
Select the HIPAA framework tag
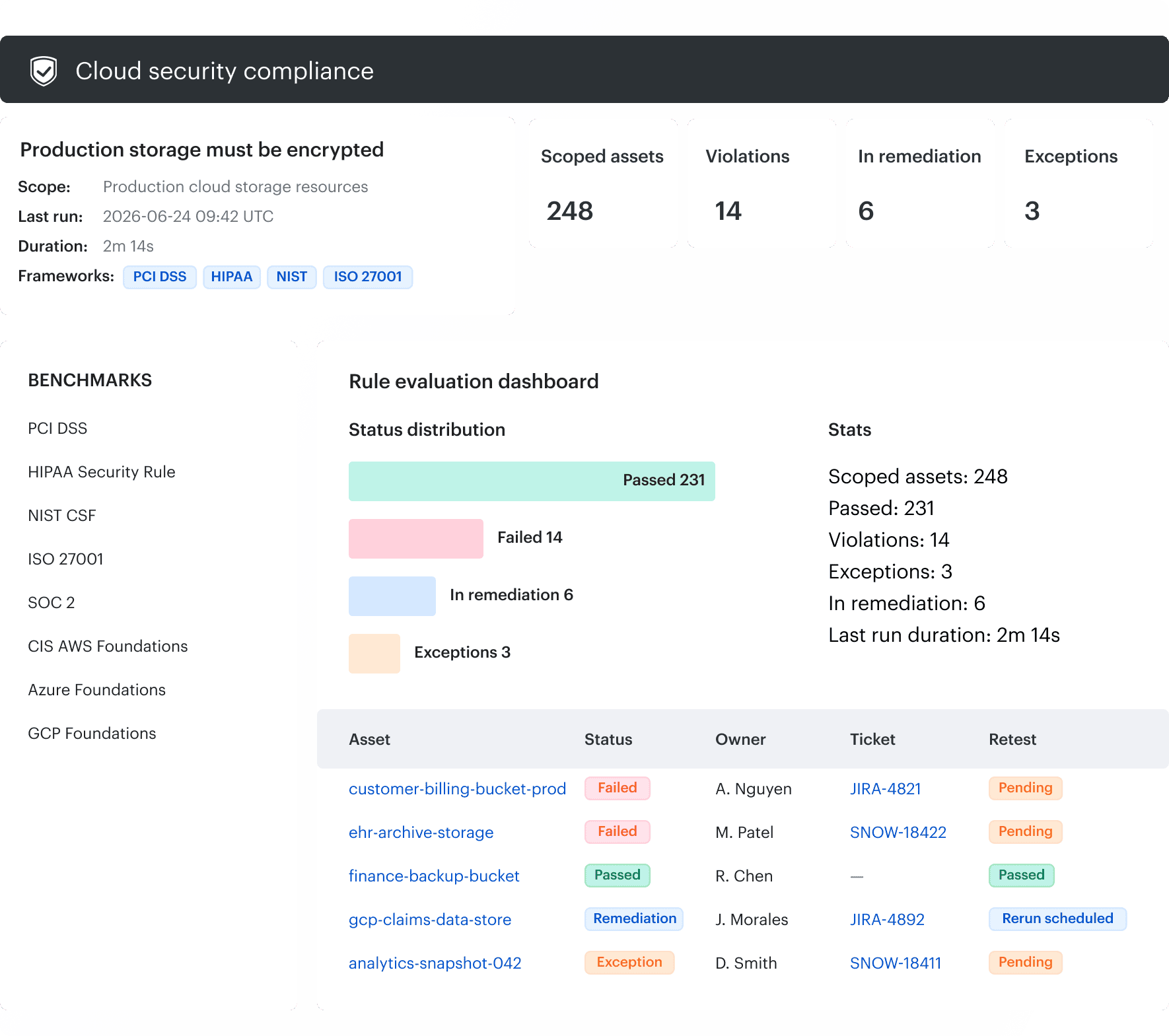(232, 277)
